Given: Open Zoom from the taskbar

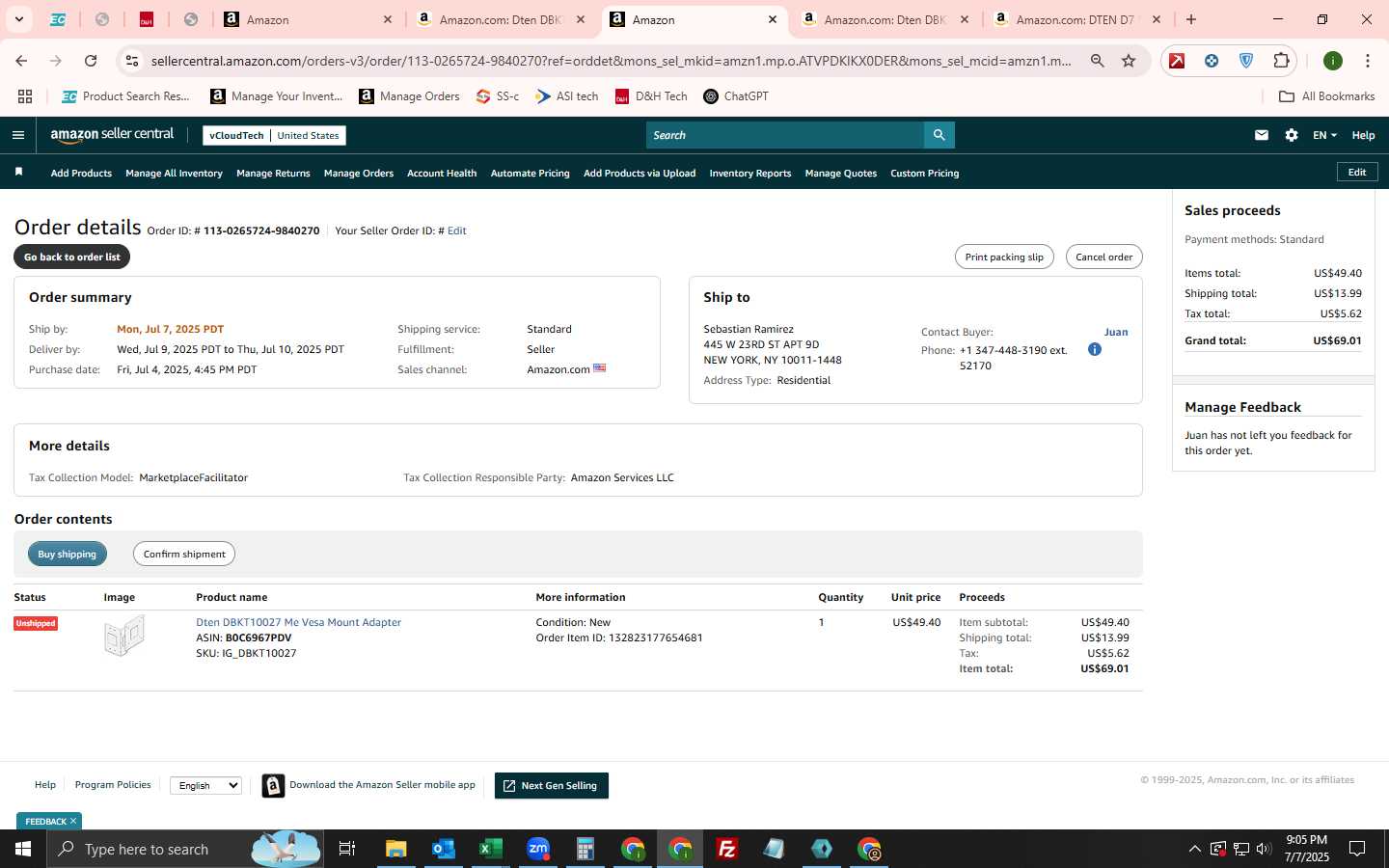Looking at the screenshot, I should (x=538, y=849).
